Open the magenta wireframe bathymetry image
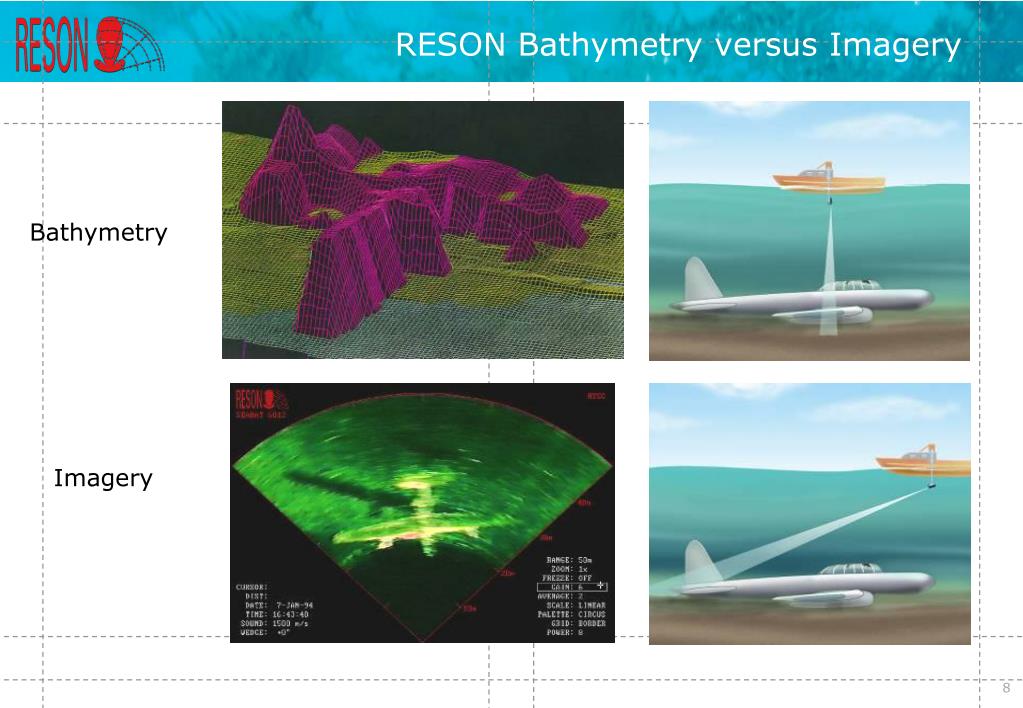Screen dimensions: 1023x708 pos(423,230)
